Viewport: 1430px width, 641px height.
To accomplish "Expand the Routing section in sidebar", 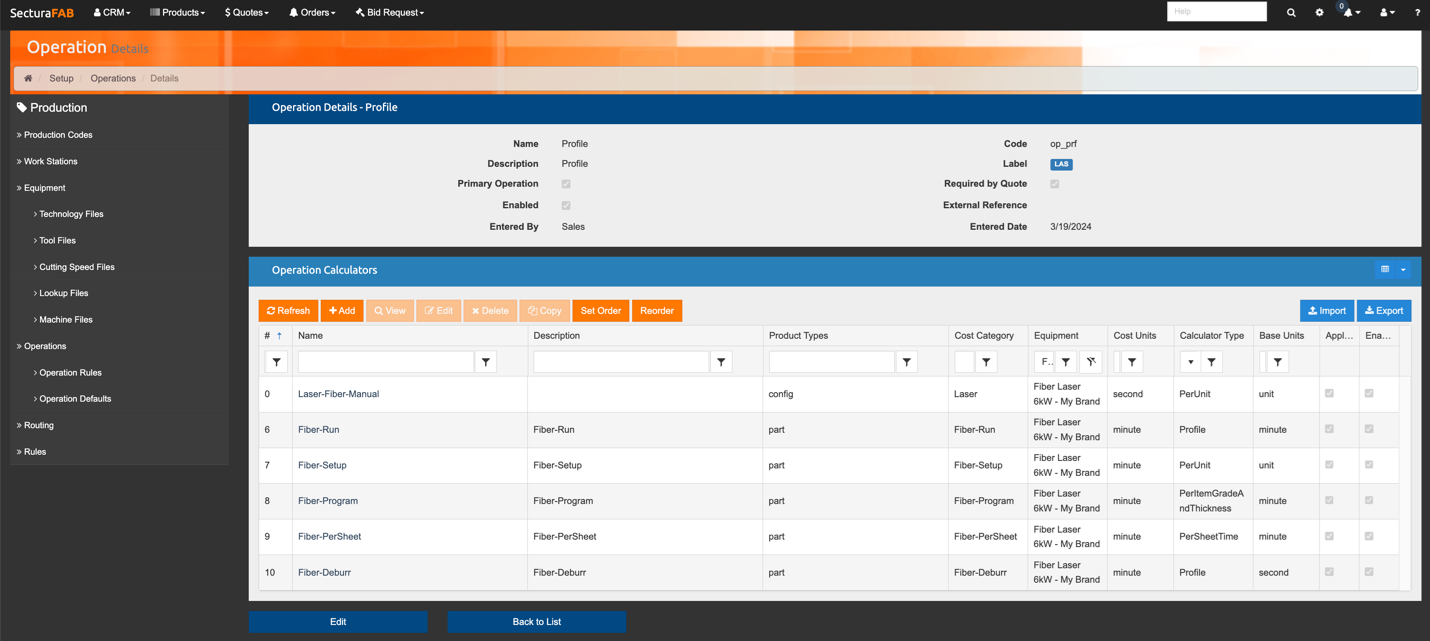I will [38, 425].
